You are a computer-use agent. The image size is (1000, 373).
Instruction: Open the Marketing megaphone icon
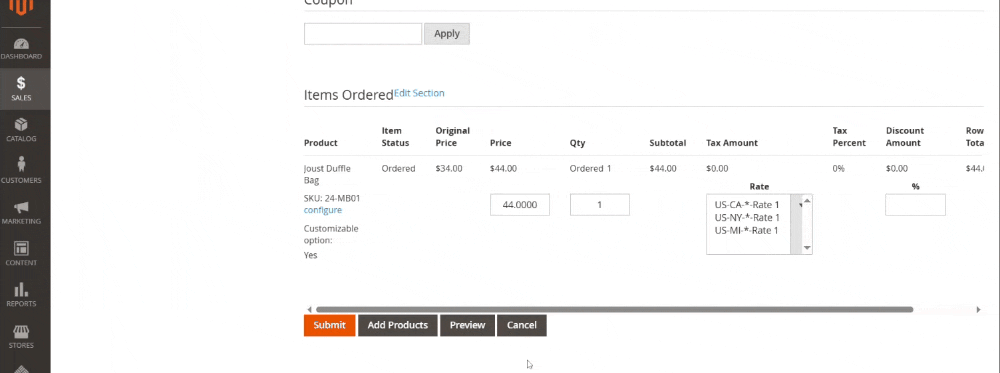coord(21,213)
